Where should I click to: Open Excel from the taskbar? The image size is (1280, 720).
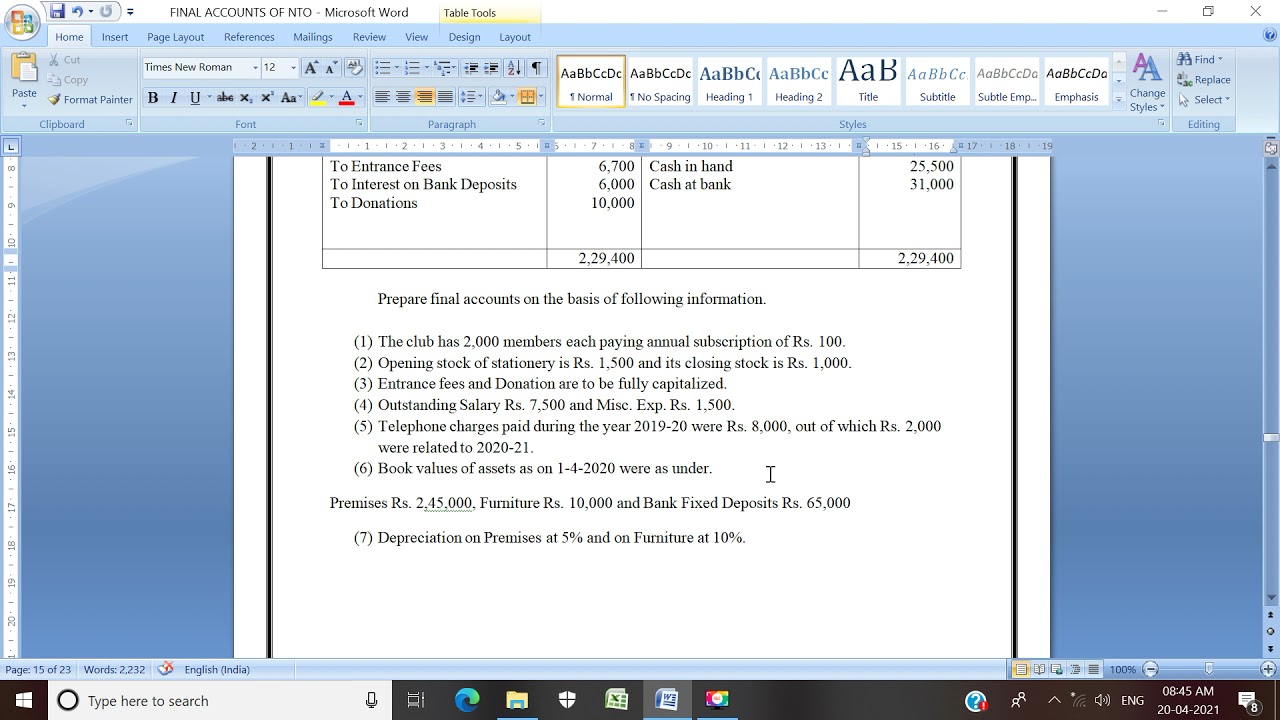click(616, 700)
